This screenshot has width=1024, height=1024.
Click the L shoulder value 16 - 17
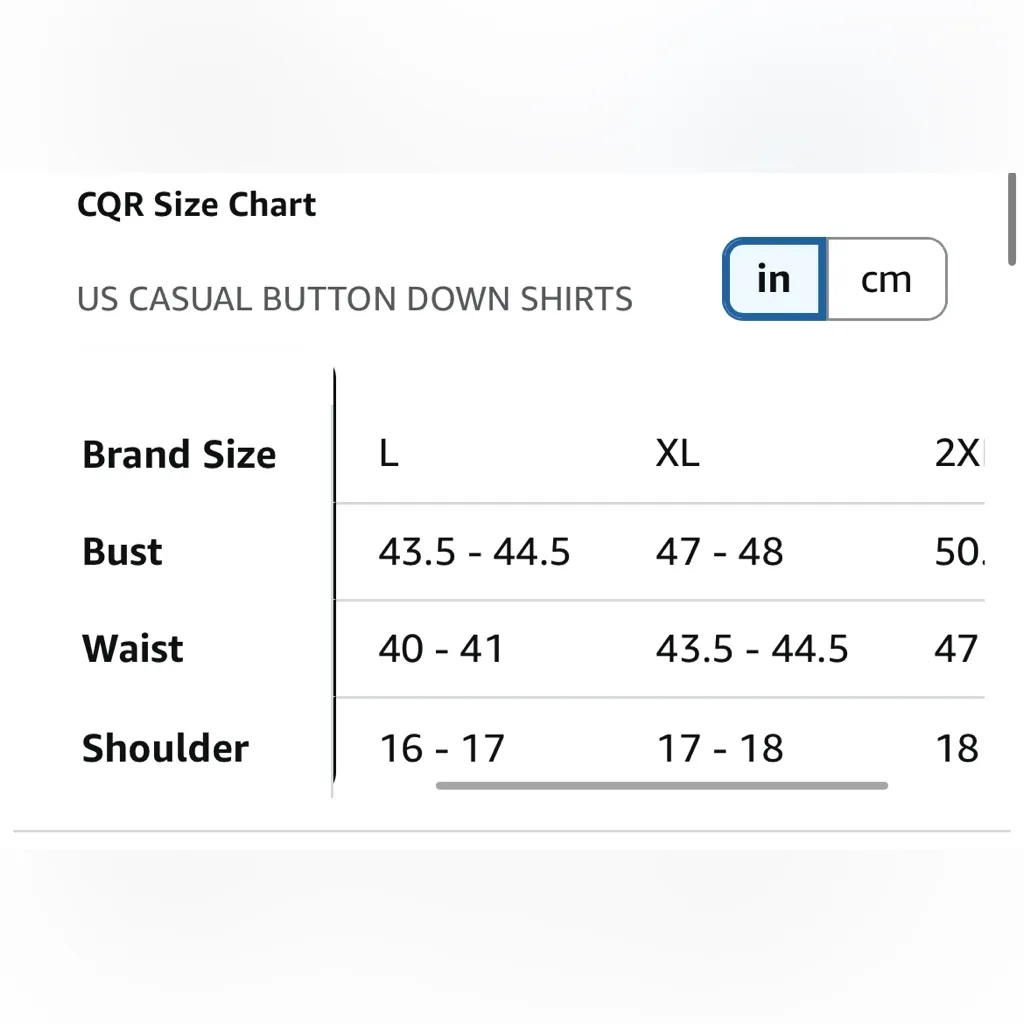coord(441,748)
